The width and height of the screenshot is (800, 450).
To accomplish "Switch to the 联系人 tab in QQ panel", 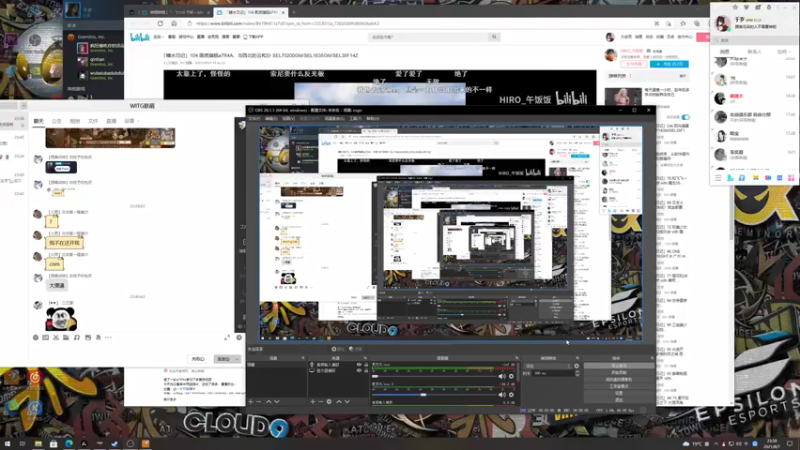I will [754, 52].
